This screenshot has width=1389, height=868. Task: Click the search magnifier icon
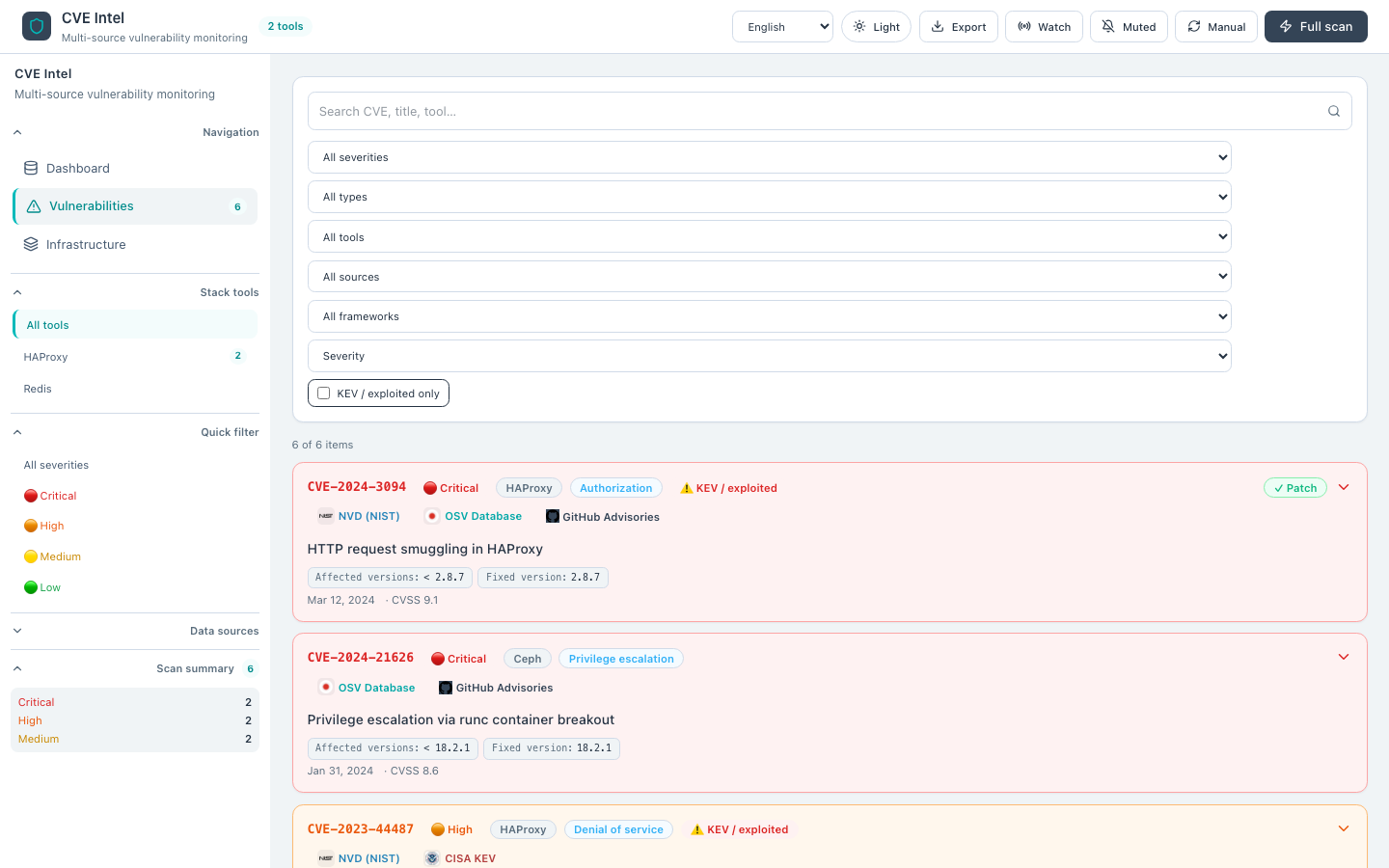pos(1334,111)
